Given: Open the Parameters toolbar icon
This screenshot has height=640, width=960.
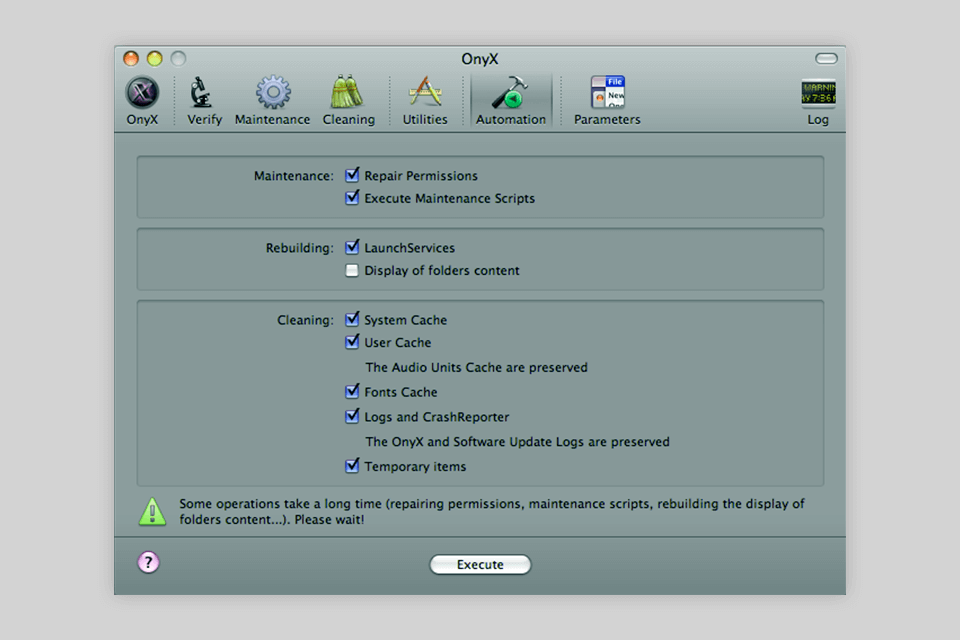Looking at the screenshot, I should 607,92.
